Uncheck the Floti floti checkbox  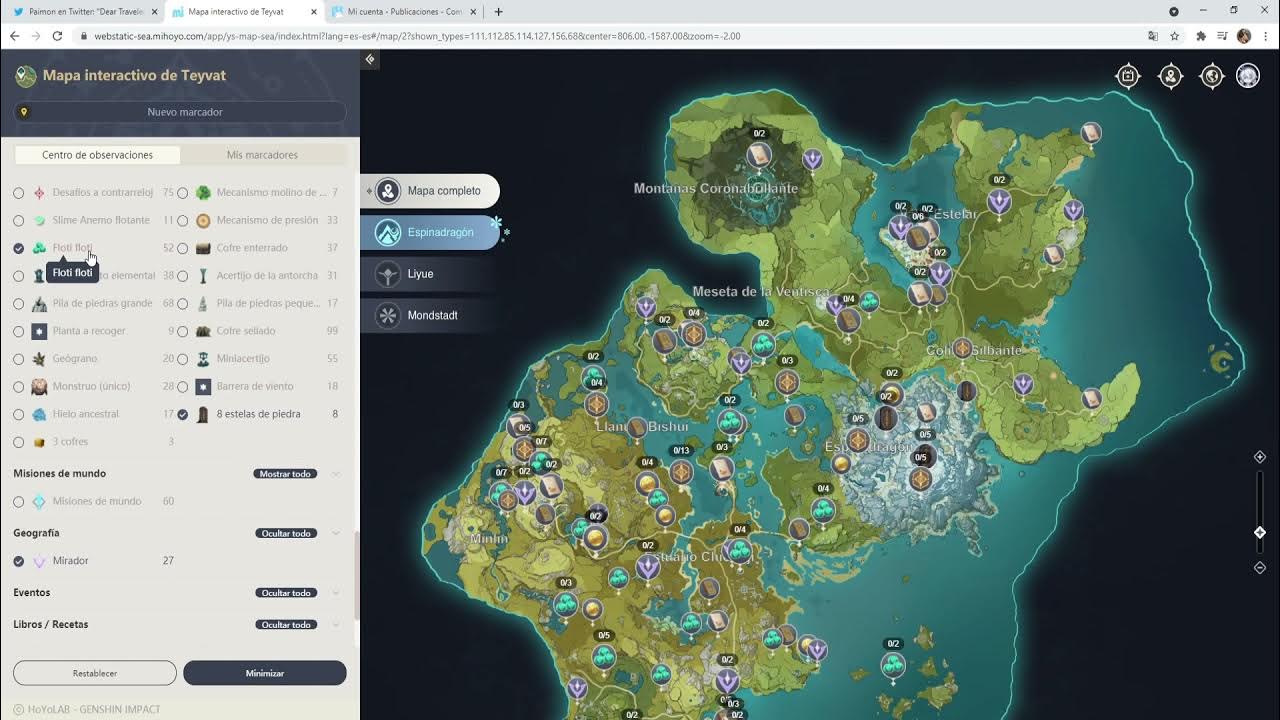[x=19, y=248]
